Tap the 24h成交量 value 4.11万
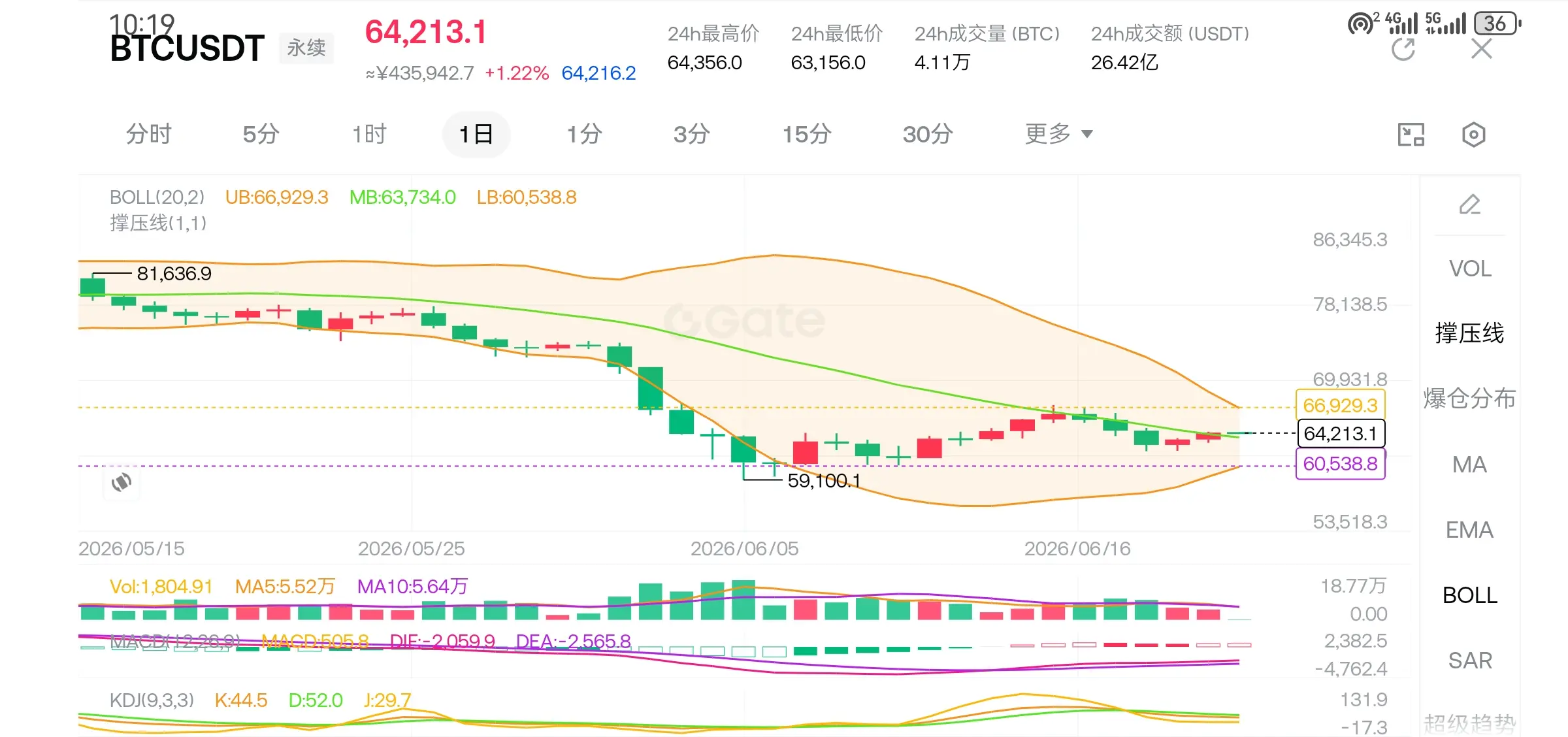The width and height of the screenshot is (1568, 737). point(942,63)
